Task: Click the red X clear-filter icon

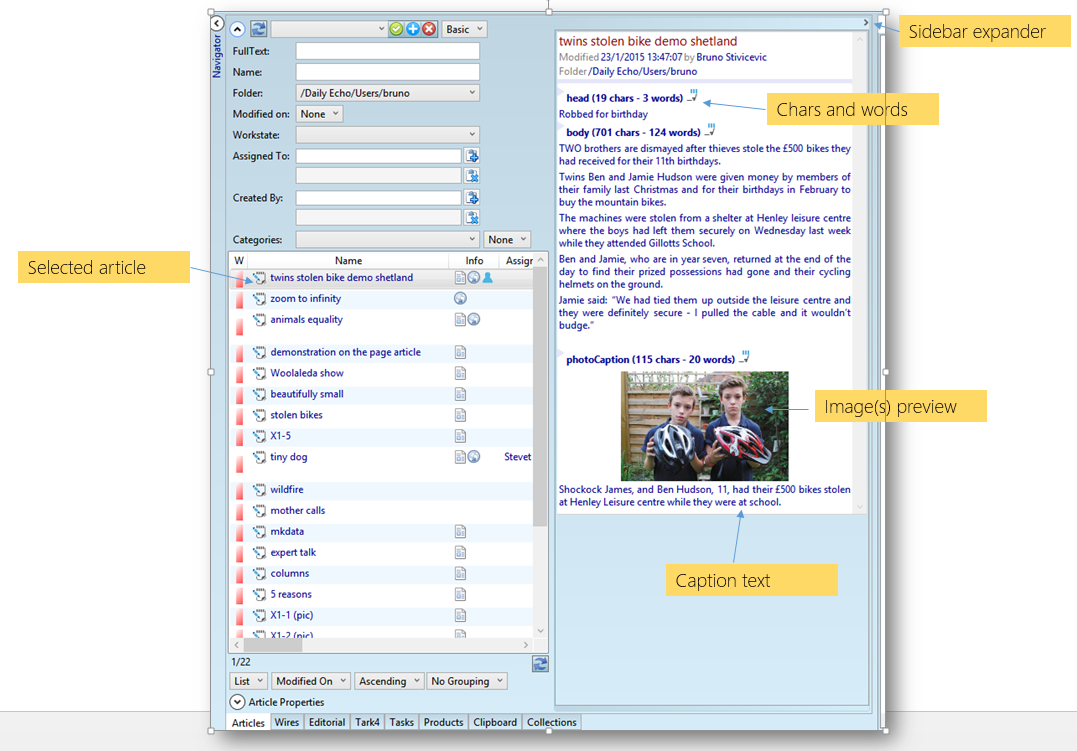Action: tap(429, 29)
